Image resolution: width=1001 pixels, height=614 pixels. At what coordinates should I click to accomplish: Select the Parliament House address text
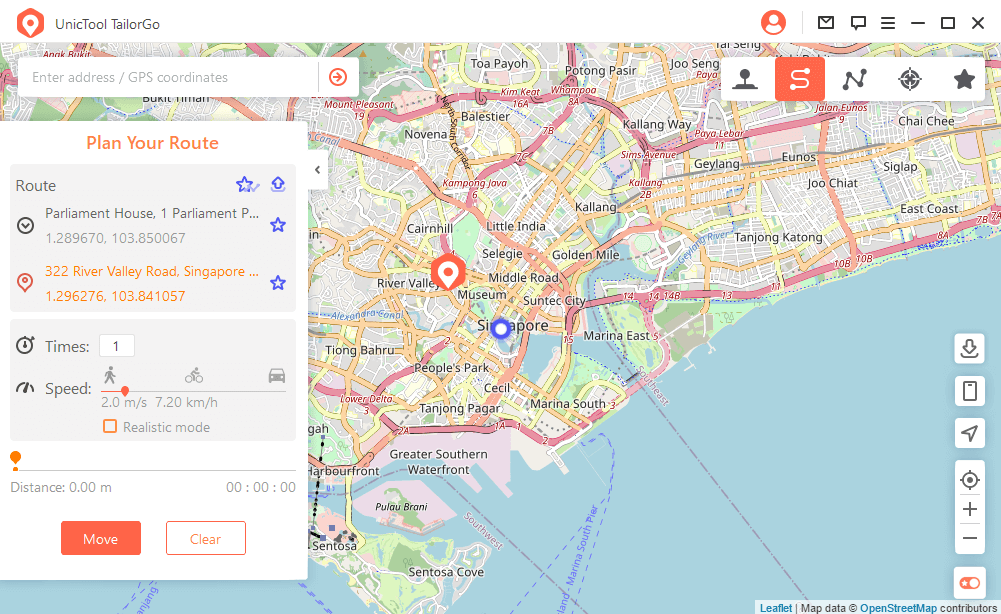click(152, 213)
